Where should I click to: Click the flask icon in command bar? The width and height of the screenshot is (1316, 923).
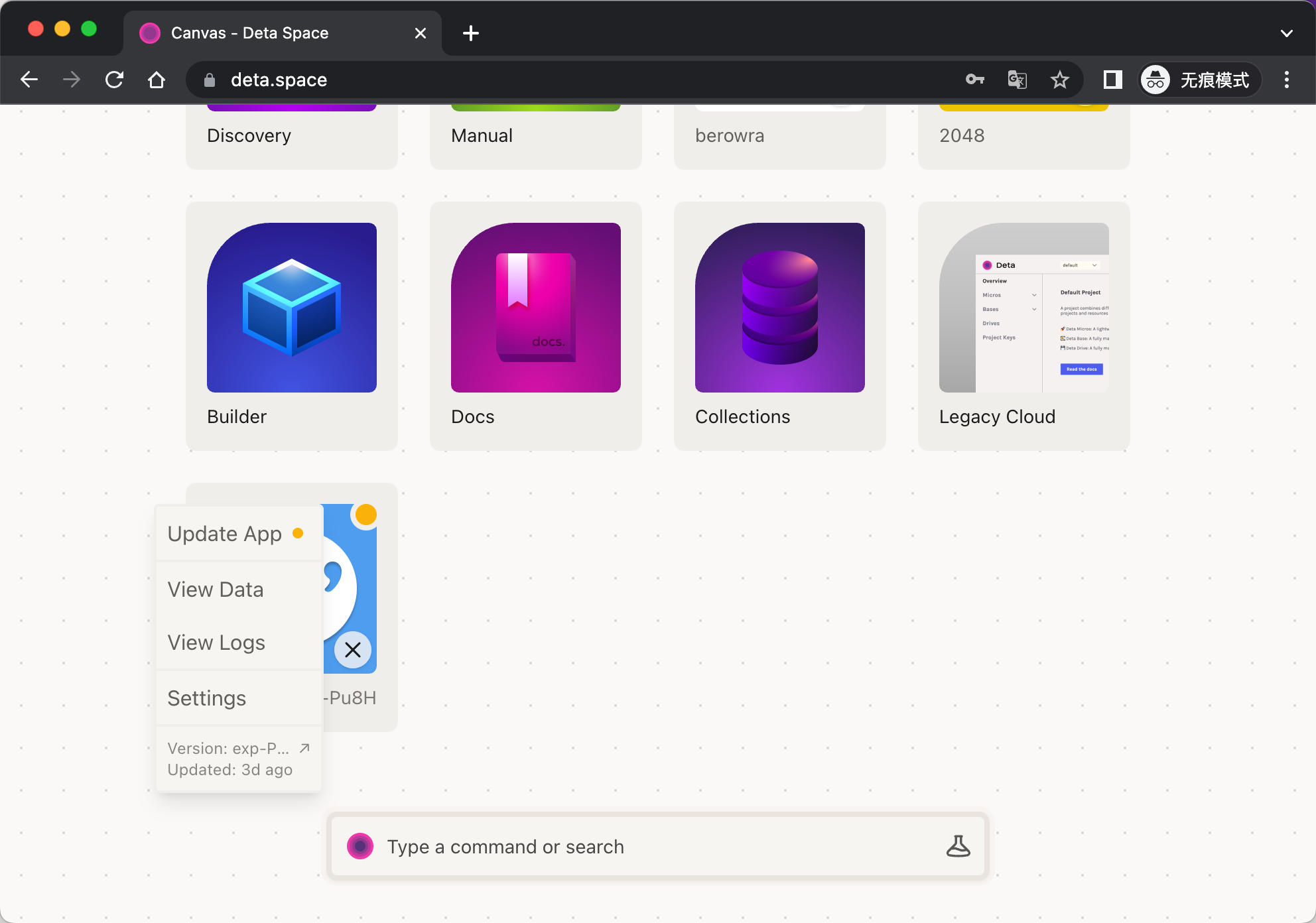point(958,846)
